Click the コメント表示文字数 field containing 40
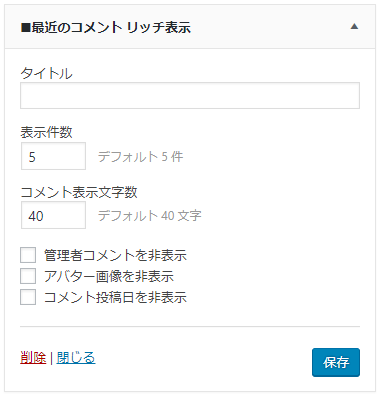Image resolution: width=380 pixels, height=395 pixels. click(x=53, y=215)
